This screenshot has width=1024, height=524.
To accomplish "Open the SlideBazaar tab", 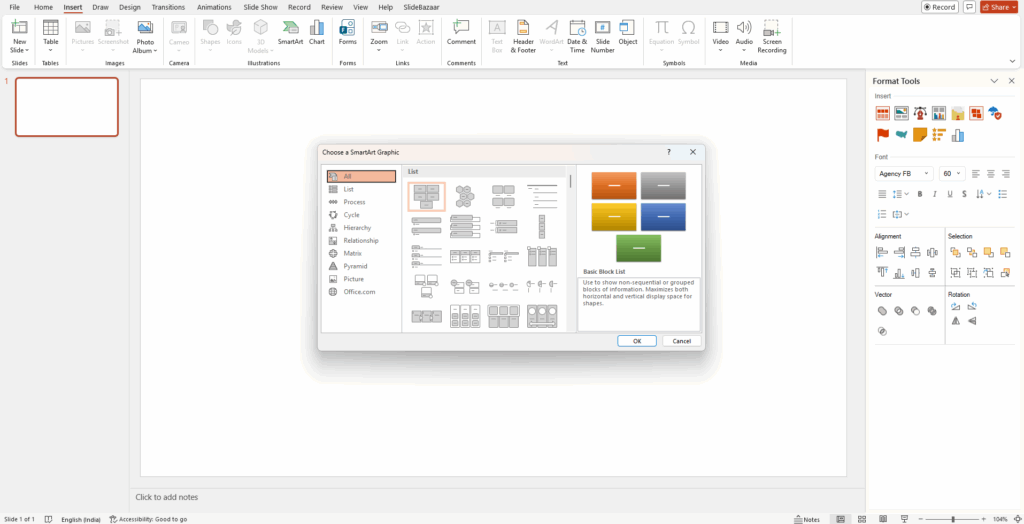I will pyautogui.click(x=421, y=7).
